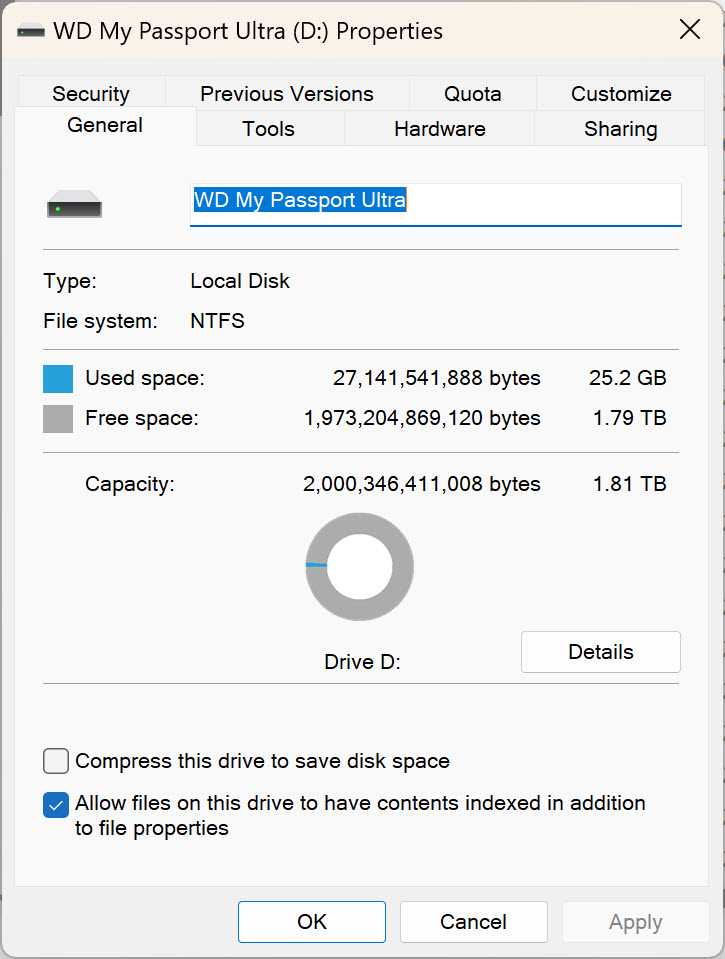Click the drive icon in the title bar

[x=31, y=31]
